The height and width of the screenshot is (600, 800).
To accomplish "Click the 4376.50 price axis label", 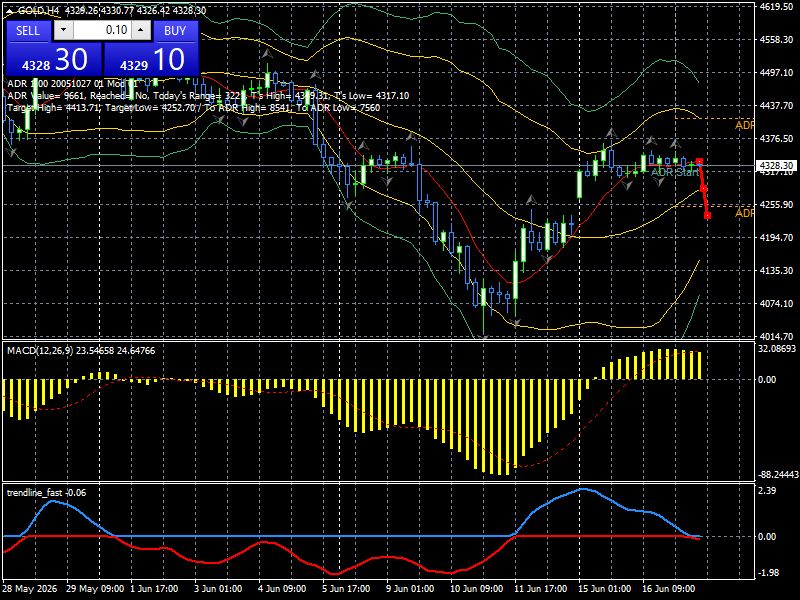I will [776, 138].
